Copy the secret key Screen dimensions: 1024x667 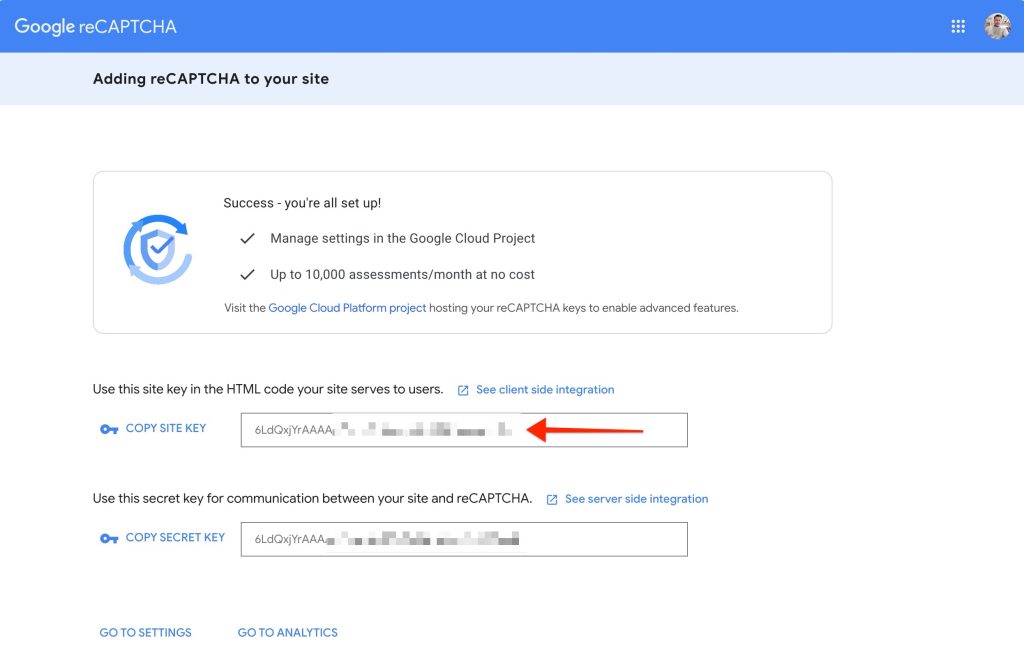pos(175,537)
